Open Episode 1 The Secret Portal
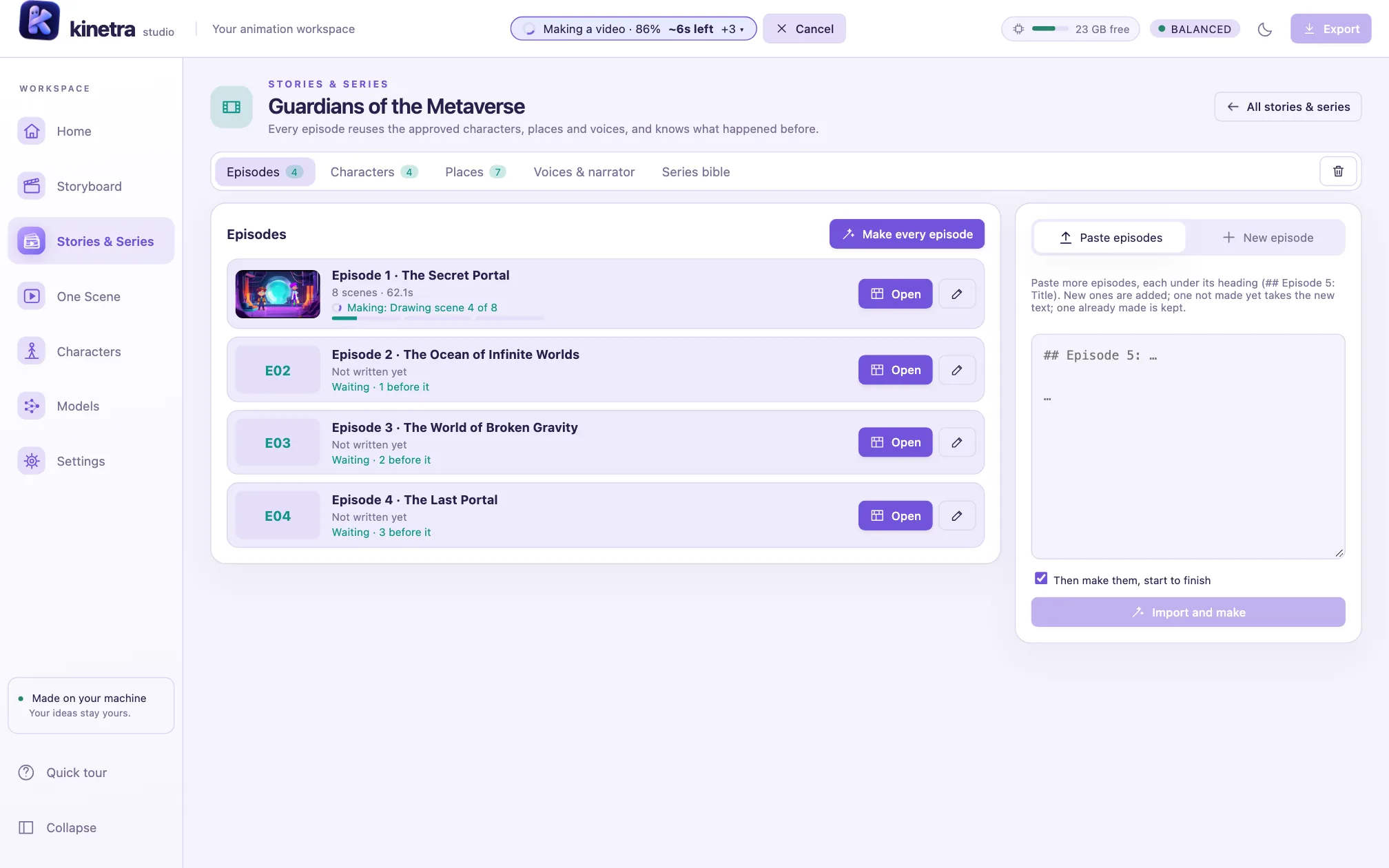 click(895, 294)
